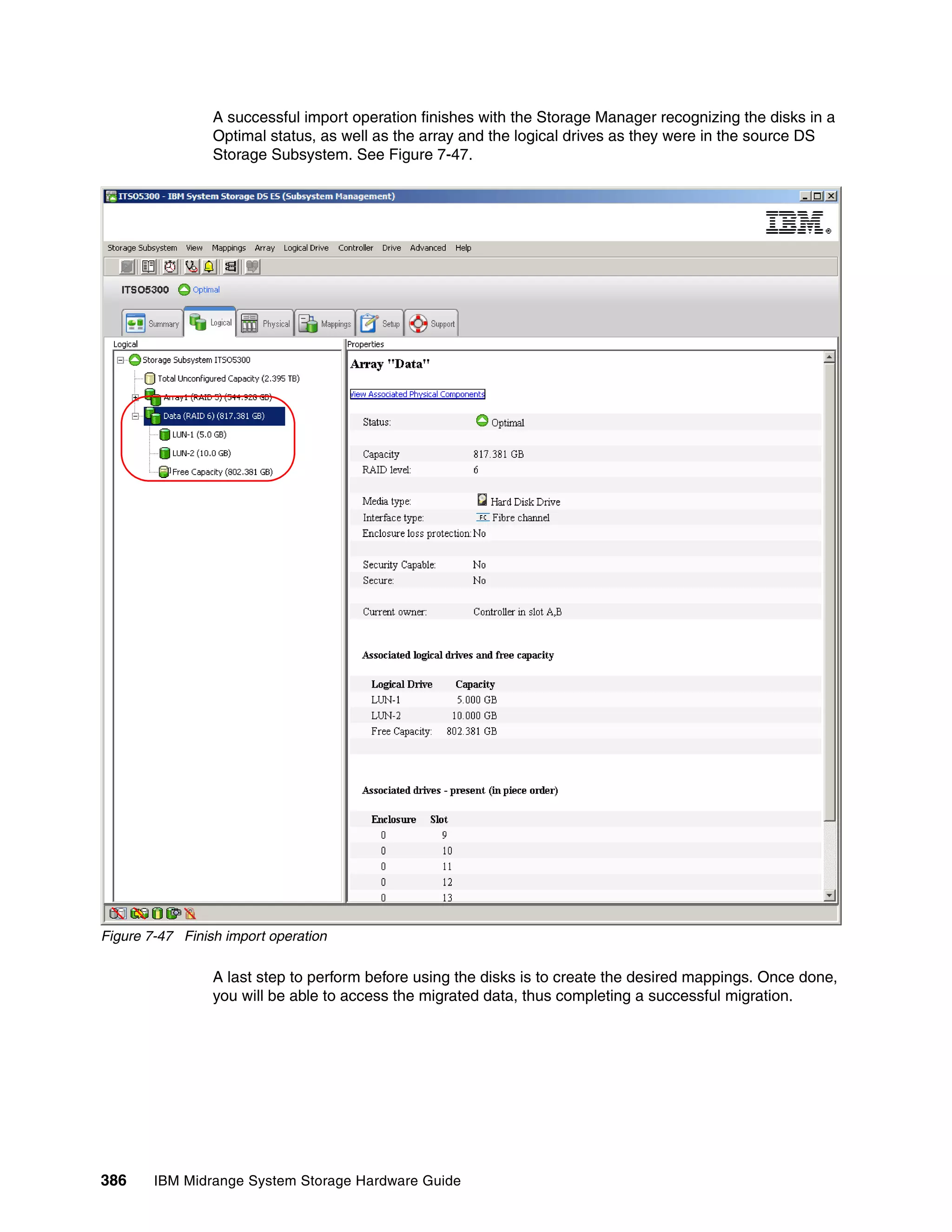The width and height of the screenshot is (952, 1232).
Task: Click the slot 12 row in drives table
Action: pos(585,881)
